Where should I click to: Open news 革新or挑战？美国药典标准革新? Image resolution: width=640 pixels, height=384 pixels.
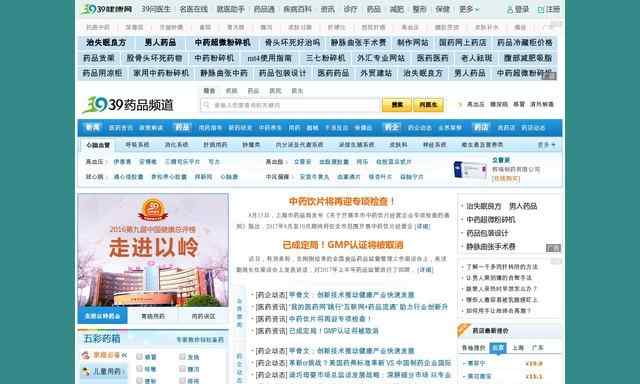370,363
